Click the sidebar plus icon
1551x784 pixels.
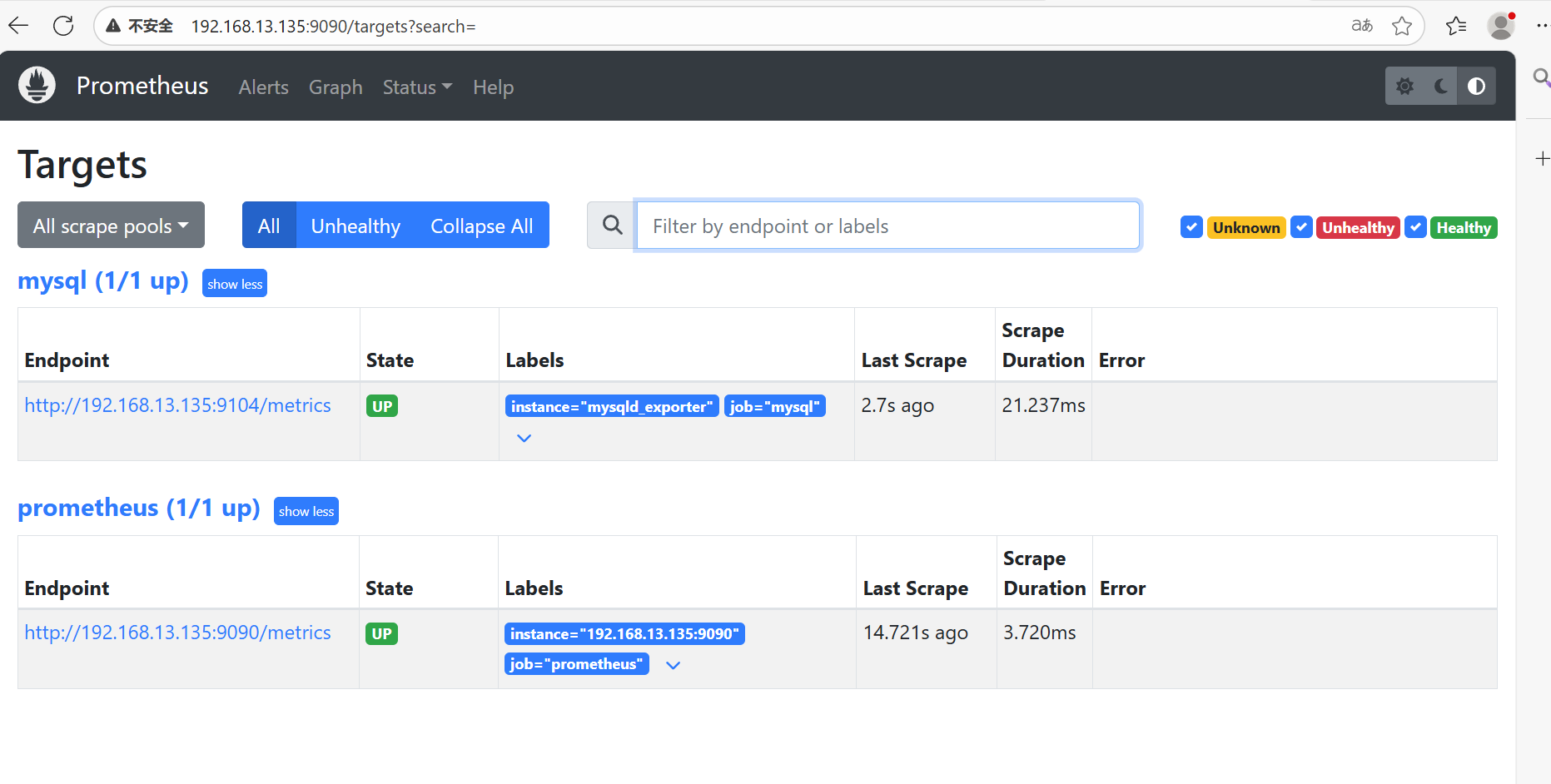click(x=1542, y=158)
